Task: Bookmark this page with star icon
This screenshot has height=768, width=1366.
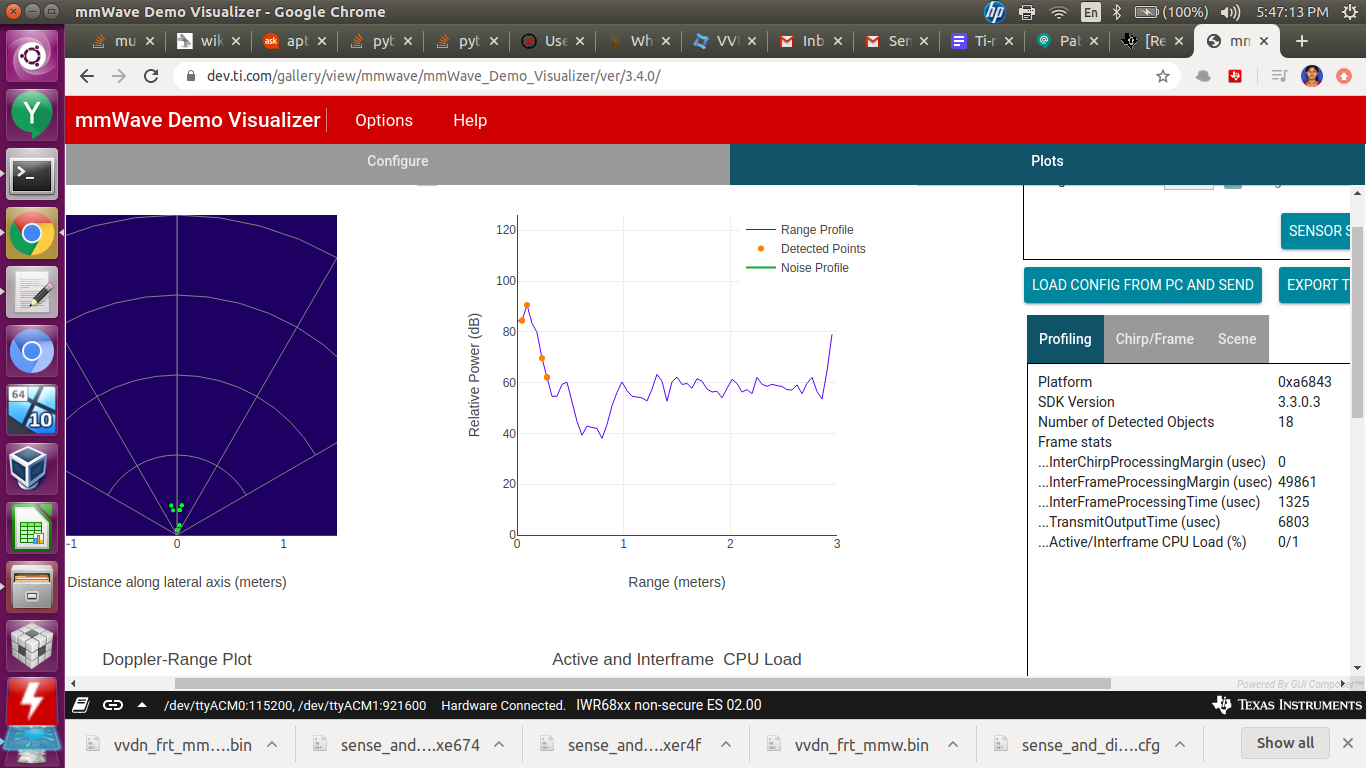Action: click(1163, 76)
